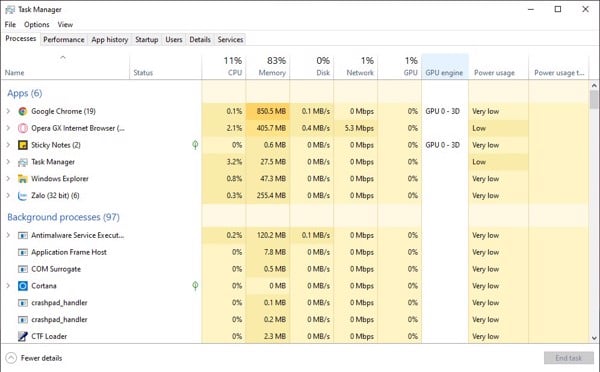The width and height of the screenshot is (600, 372).
Task: Expand the Task Manager process row
Action: (x=8, y=162)
